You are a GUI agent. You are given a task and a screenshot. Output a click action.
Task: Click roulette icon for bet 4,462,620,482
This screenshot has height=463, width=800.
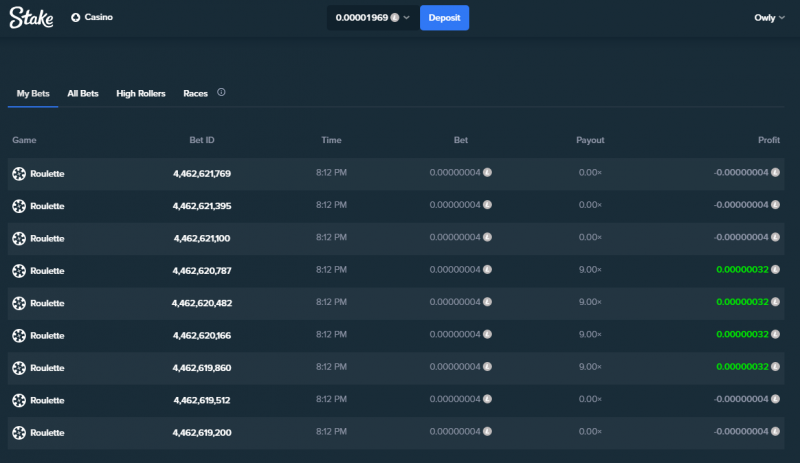19,303
